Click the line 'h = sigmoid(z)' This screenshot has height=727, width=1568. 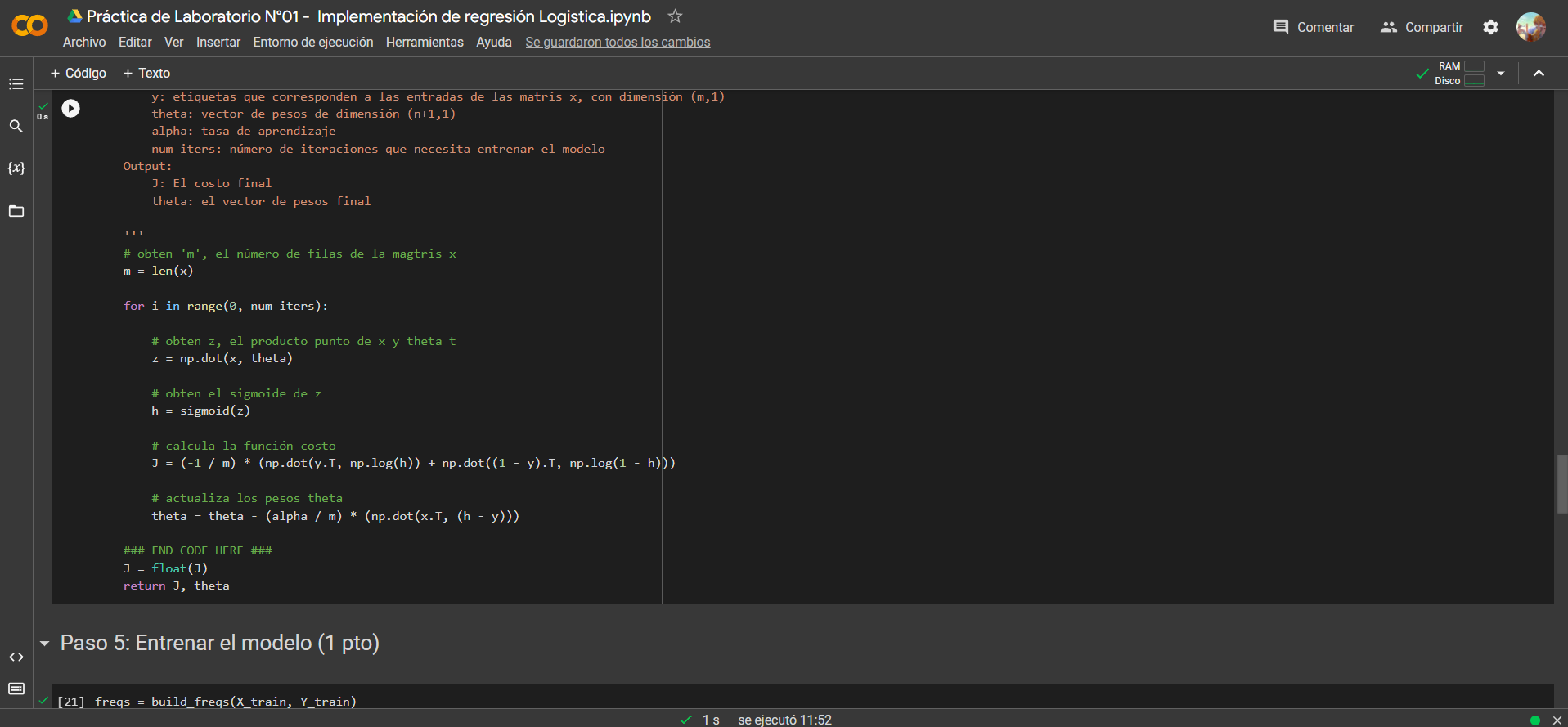[x=200, y=411]
